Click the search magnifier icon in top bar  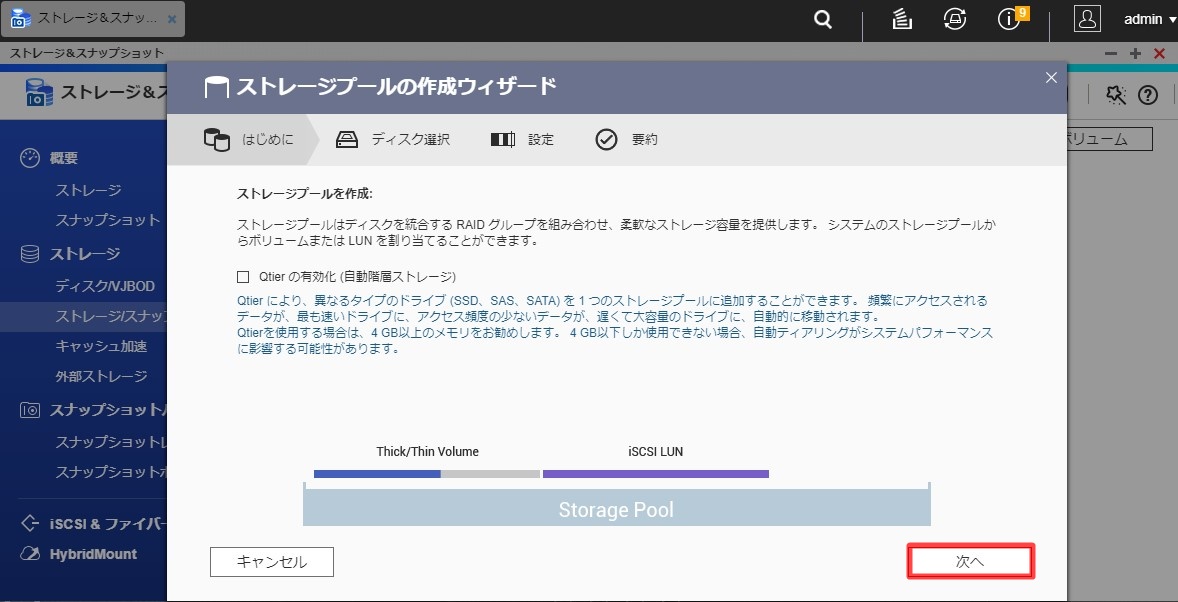[x=823, y=20]
